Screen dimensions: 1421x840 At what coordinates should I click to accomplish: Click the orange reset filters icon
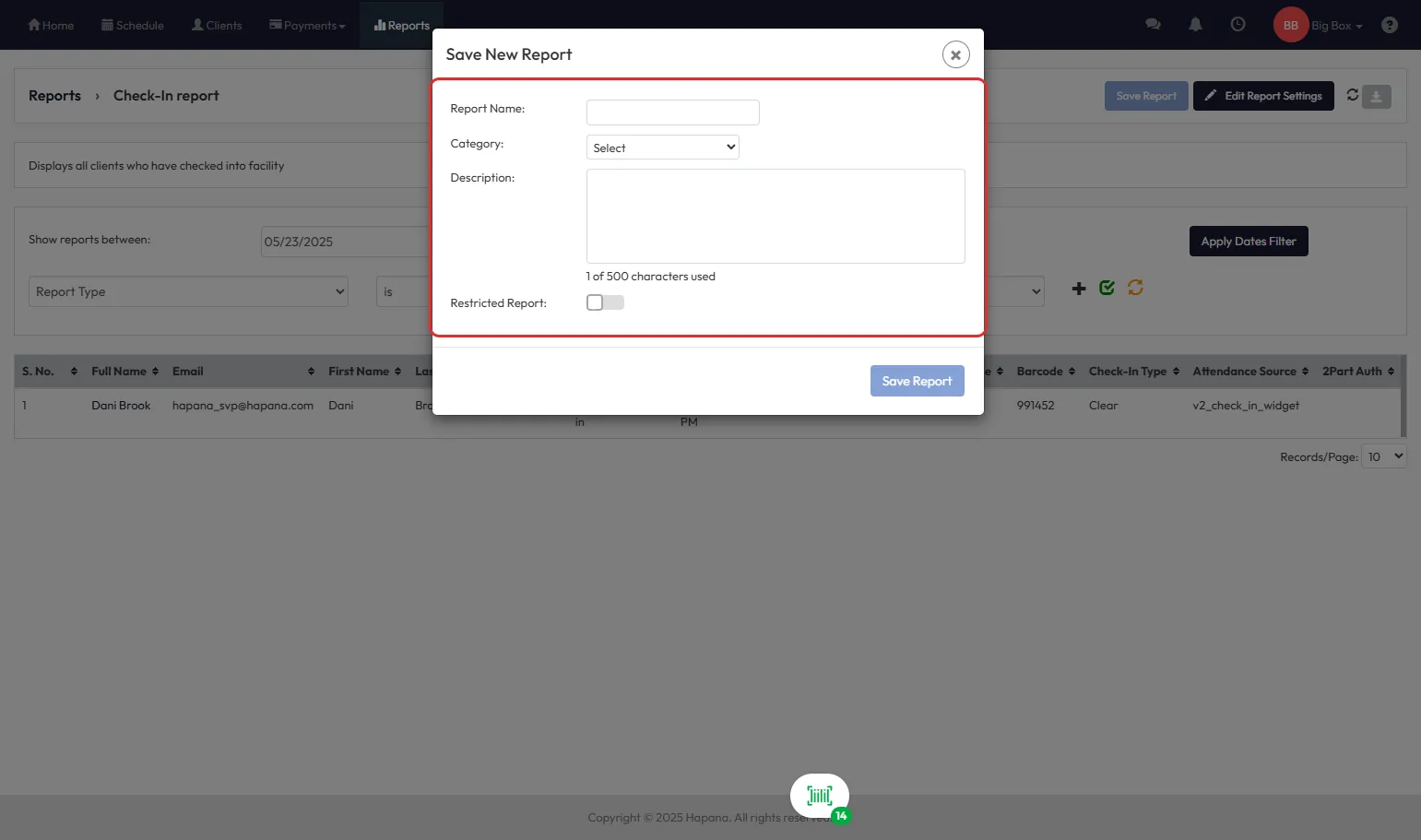1135,288
